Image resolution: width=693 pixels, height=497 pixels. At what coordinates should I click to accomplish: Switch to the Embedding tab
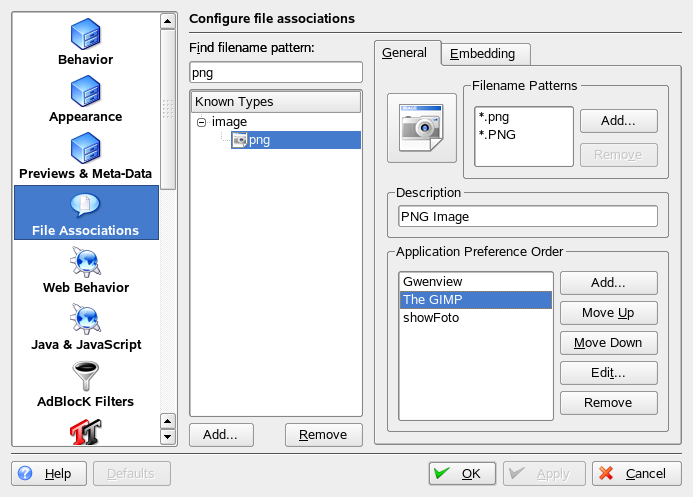483,54
